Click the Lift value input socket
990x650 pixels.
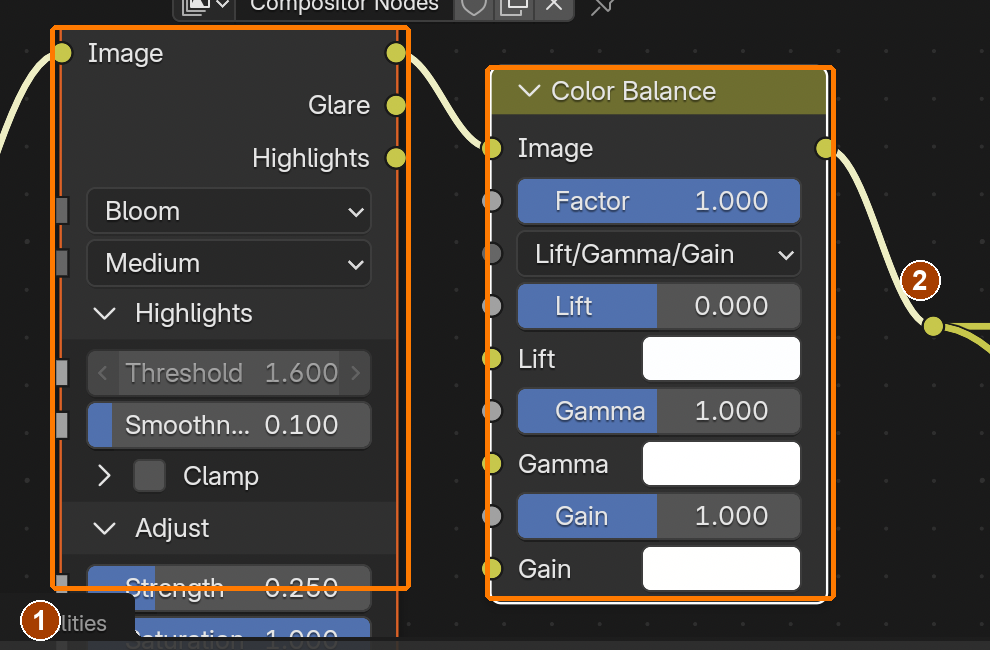point(492,306)
